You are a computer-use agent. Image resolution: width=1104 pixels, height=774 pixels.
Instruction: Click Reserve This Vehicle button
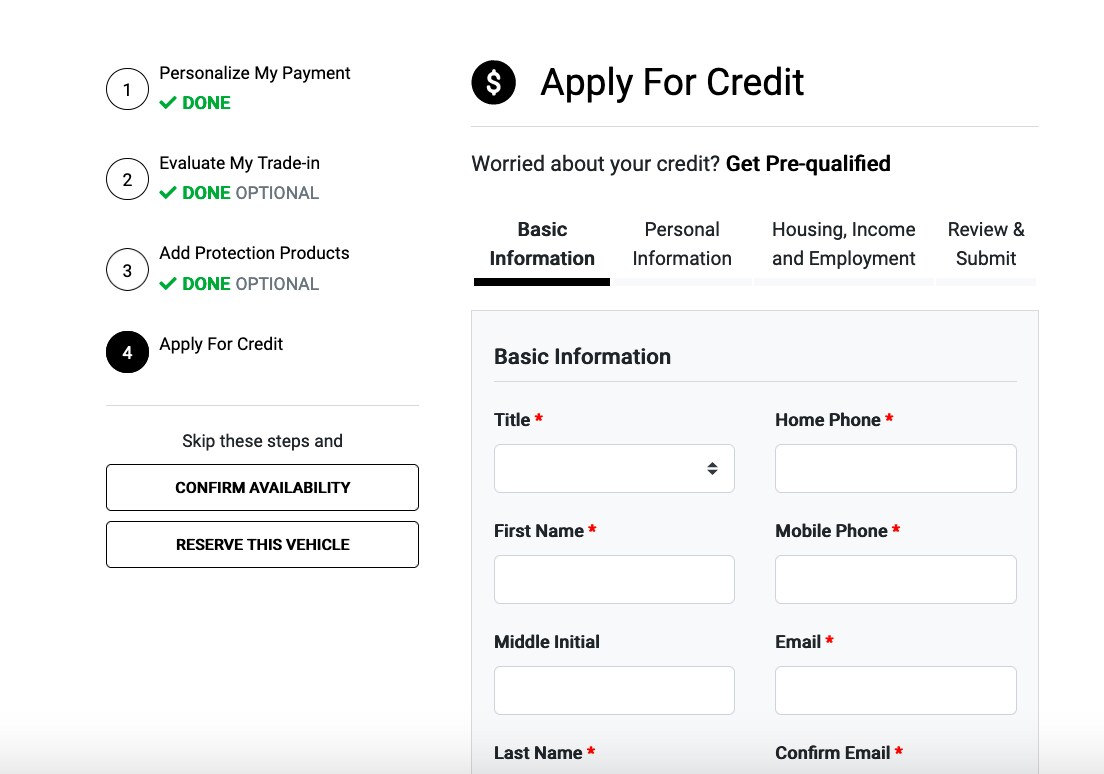263,544
